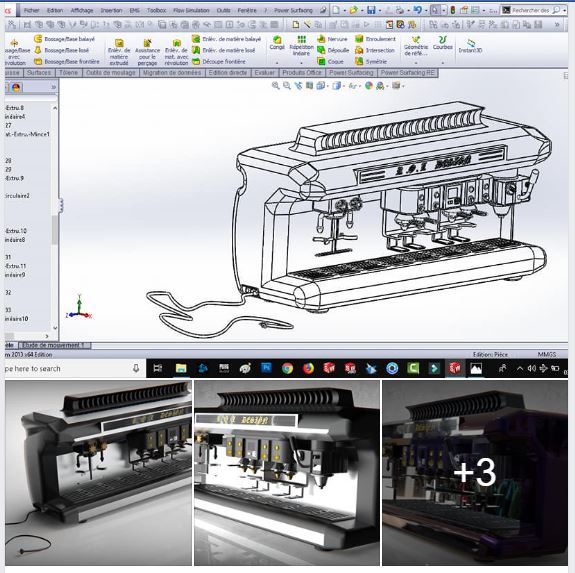
Task: Open the dropdown arrow beside Undo
Action: [x=426, y=11]
